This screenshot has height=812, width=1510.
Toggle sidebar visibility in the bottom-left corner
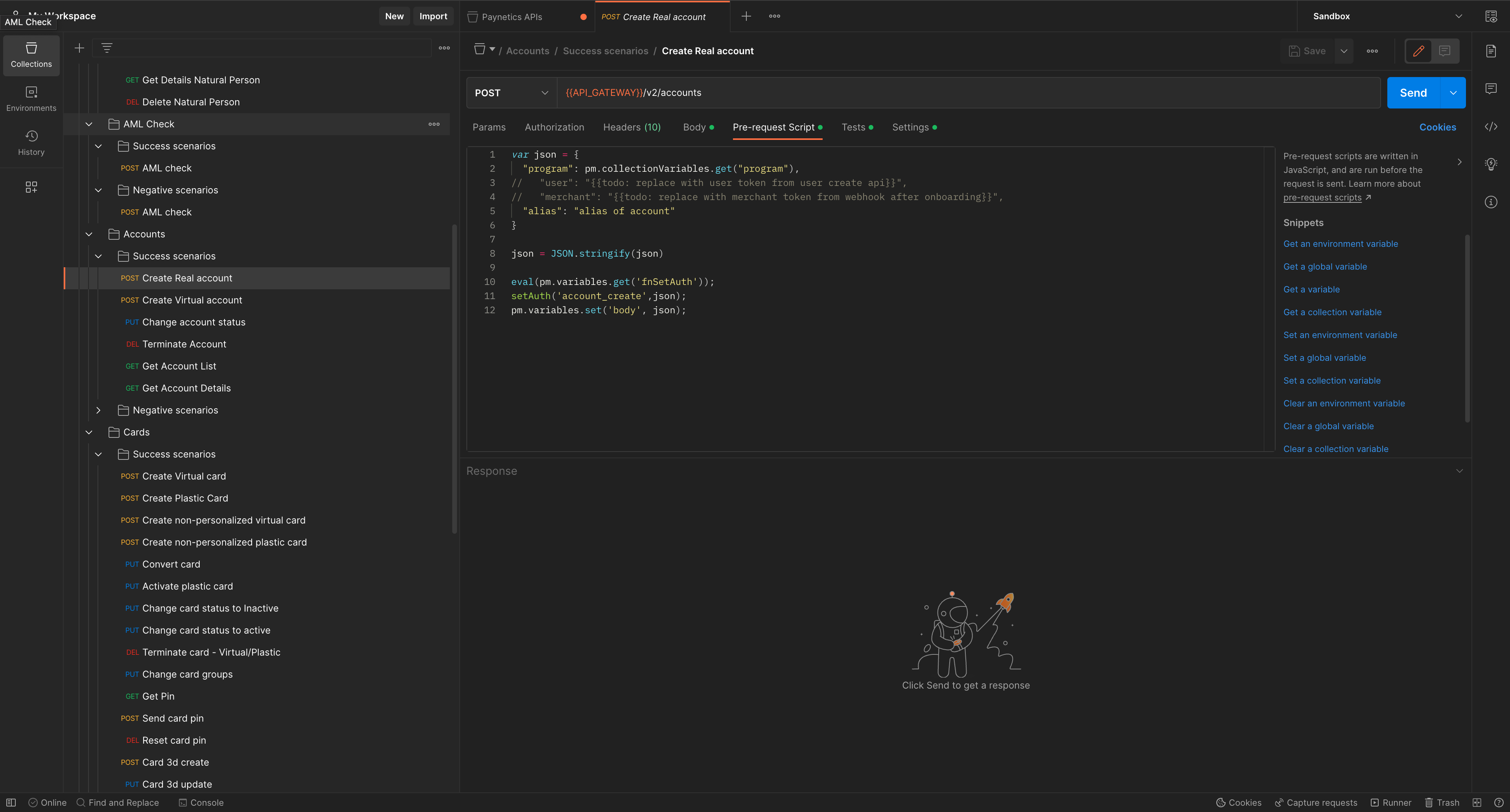click(11, 802)
